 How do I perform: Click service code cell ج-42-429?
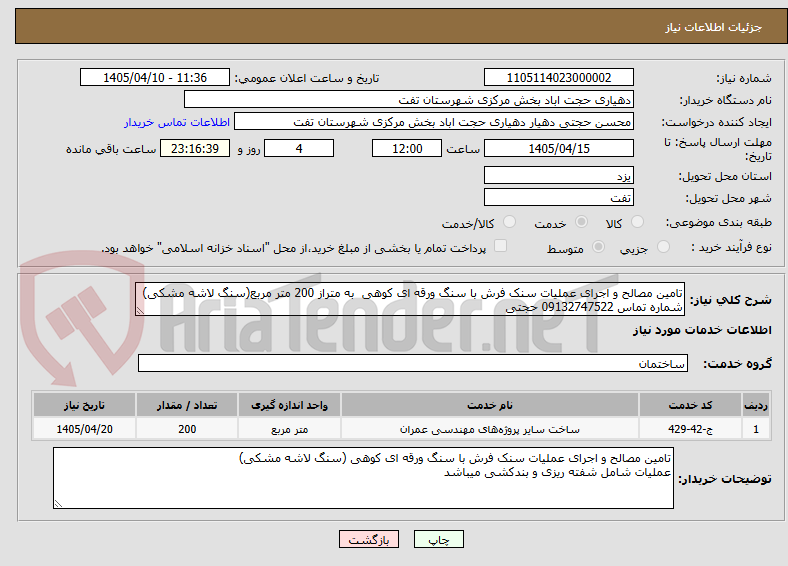[690, 429]
